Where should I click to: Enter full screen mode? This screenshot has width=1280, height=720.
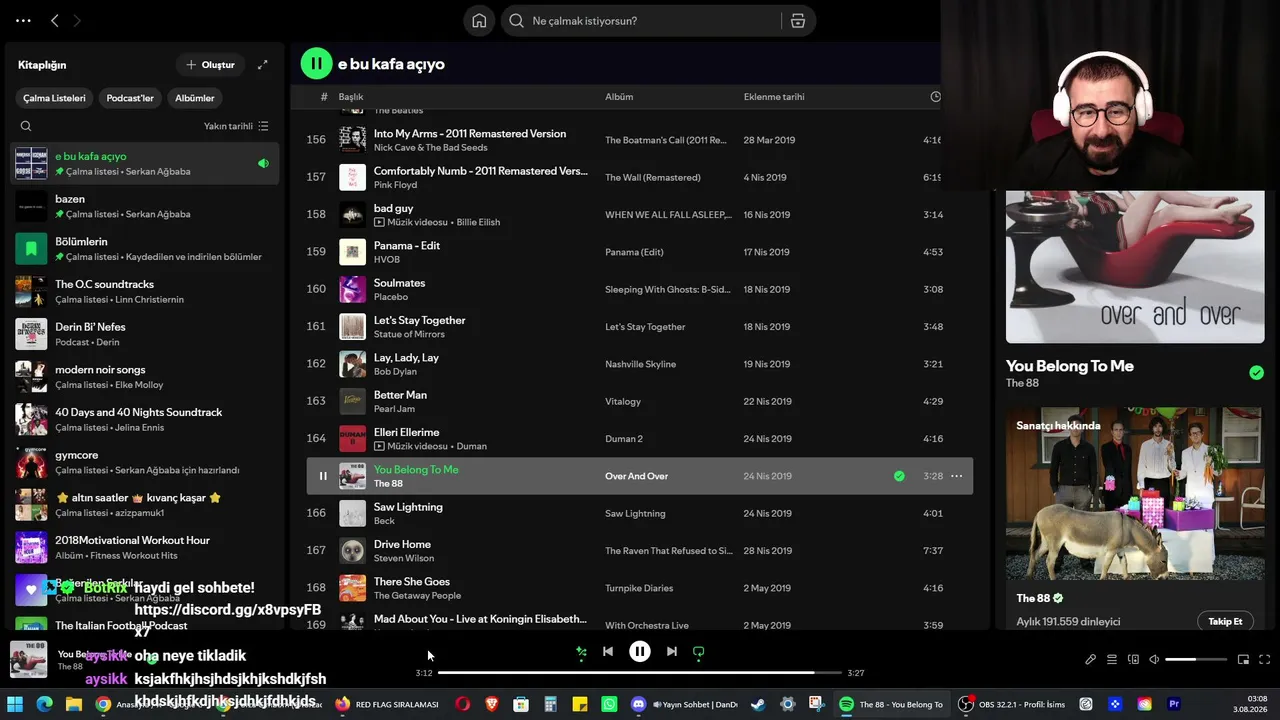1265,660
